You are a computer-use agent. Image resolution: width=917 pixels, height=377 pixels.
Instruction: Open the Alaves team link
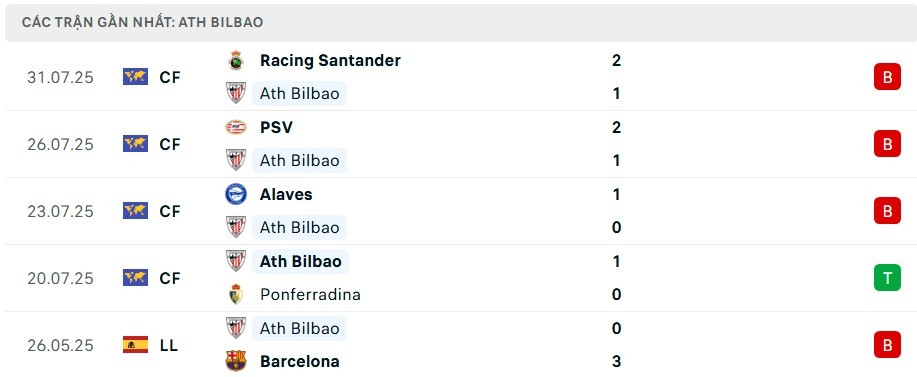pos(286,194)
